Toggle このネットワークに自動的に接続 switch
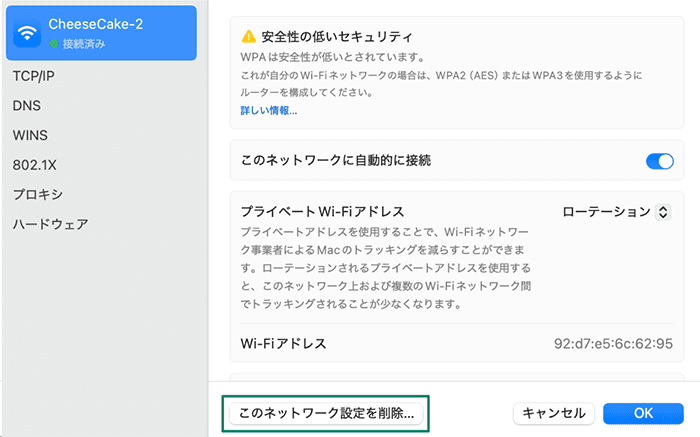The image size is (700, 437). [660, 161]
